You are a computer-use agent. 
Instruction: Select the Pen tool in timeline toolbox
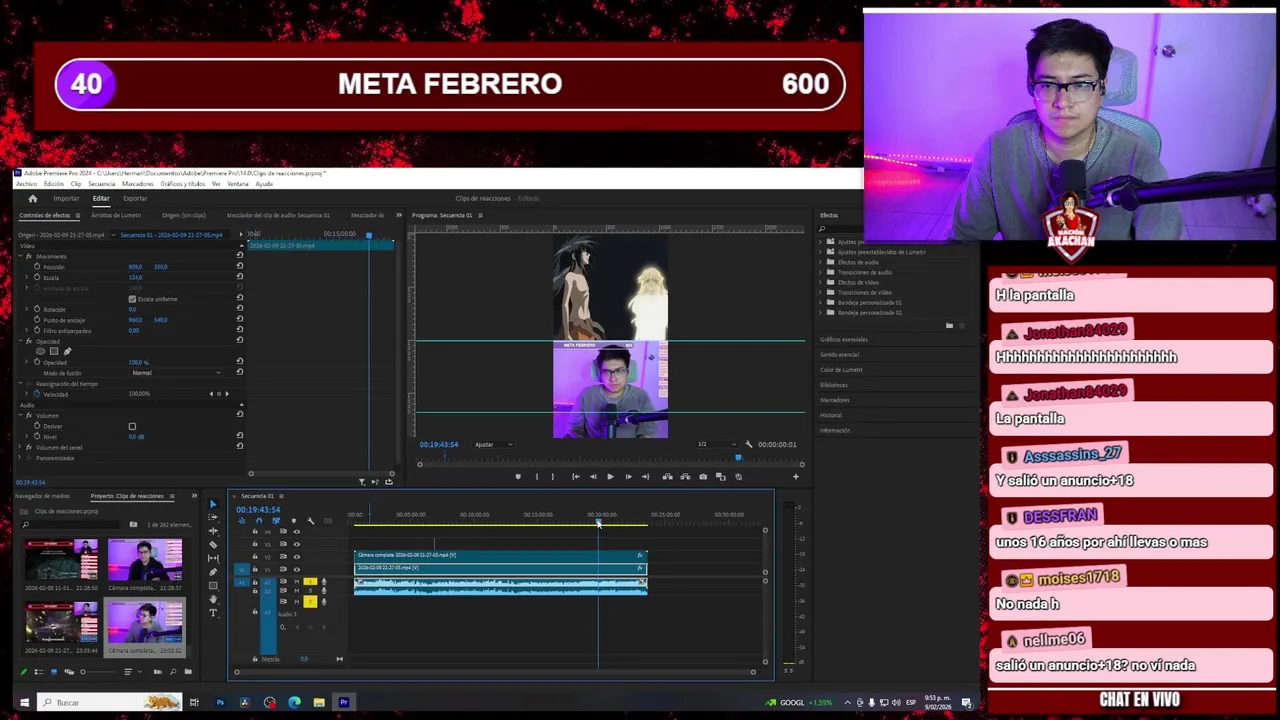coord(213,572)
